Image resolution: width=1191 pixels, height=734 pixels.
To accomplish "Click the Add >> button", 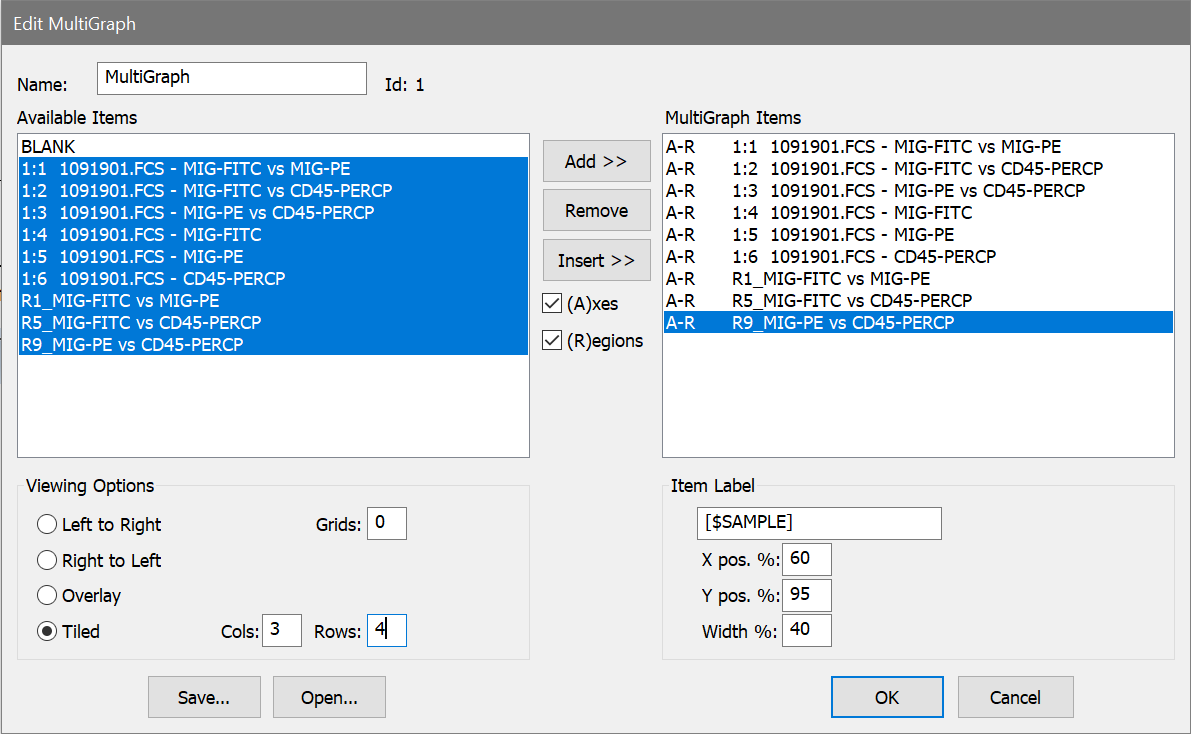I will tap(596, 161).
